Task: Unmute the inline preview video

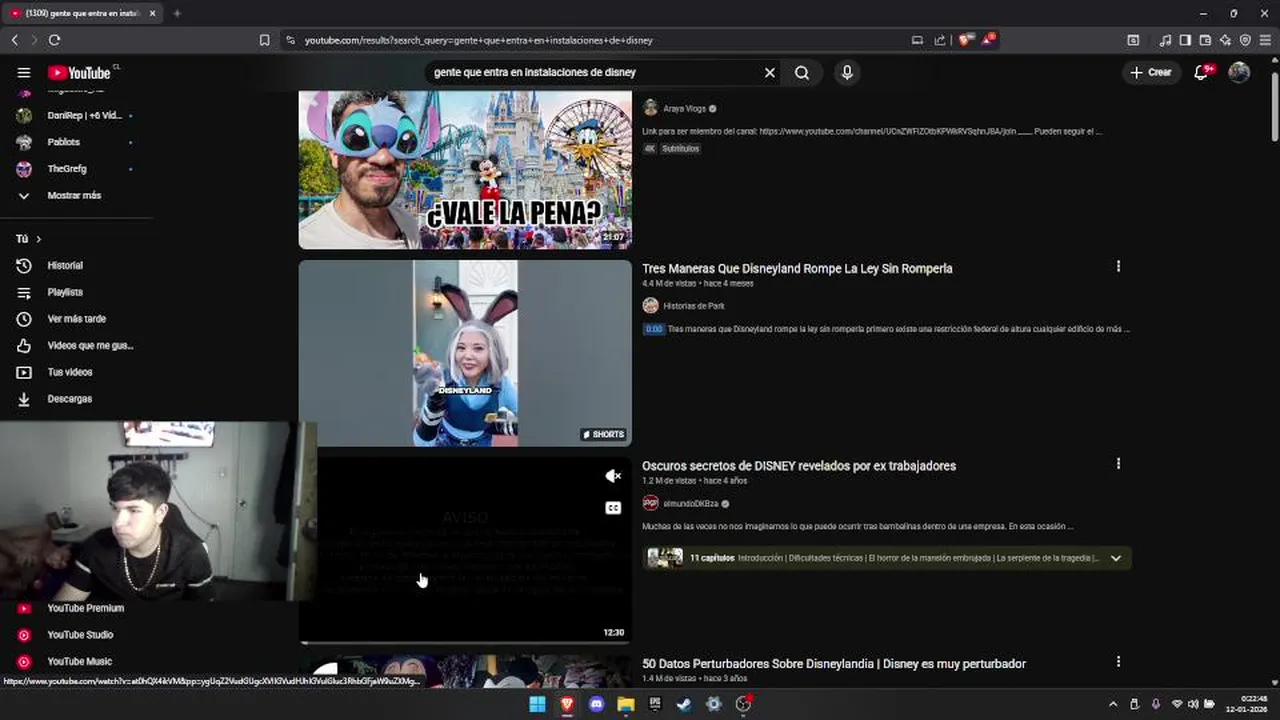Action: coord(613,476)
